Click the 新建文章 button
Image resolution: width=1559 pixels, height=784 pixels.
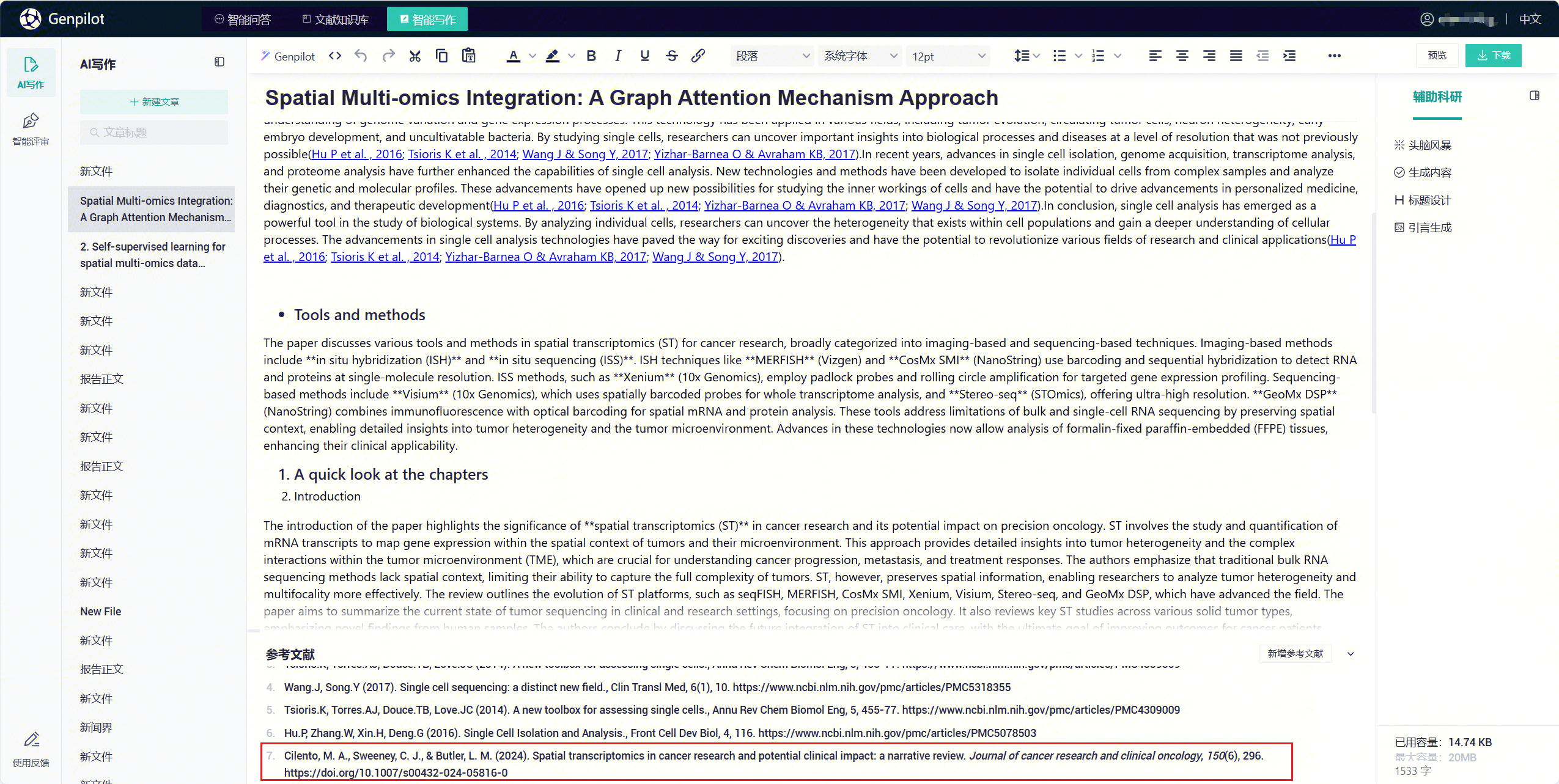coord(154,101)
